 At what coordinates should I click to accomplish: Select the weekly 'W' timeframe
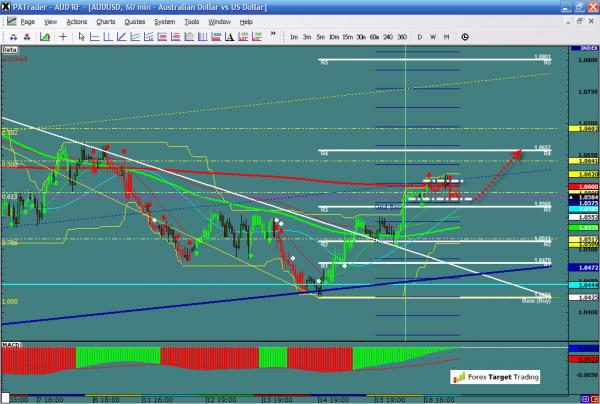tap(433, 36)
